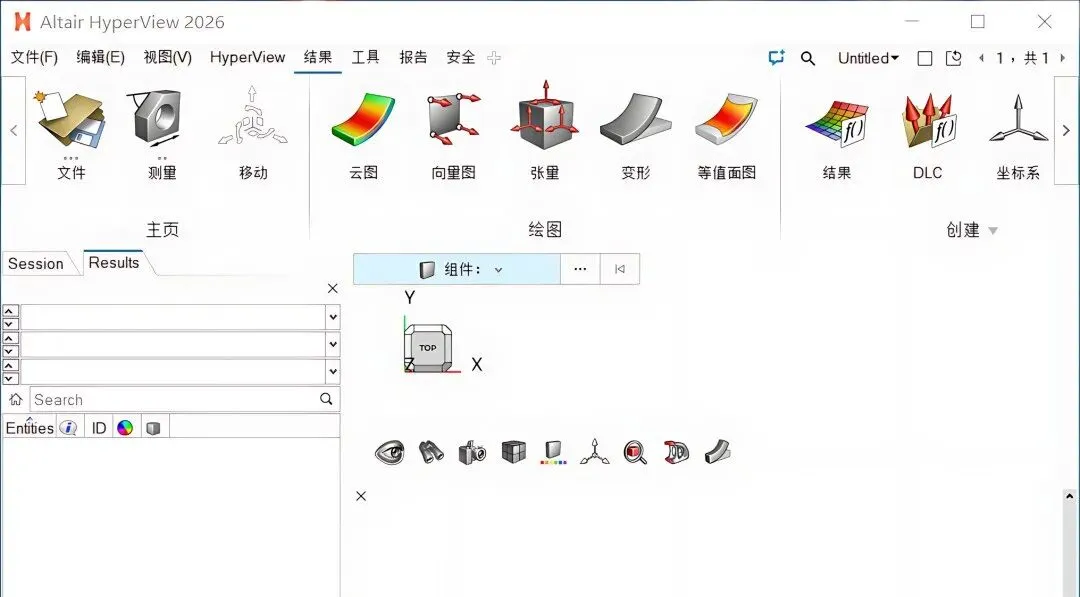The width and height of the screenshot is (1080, 597).
Task: Open the Untitled dropdown
Action: (868, 59)
